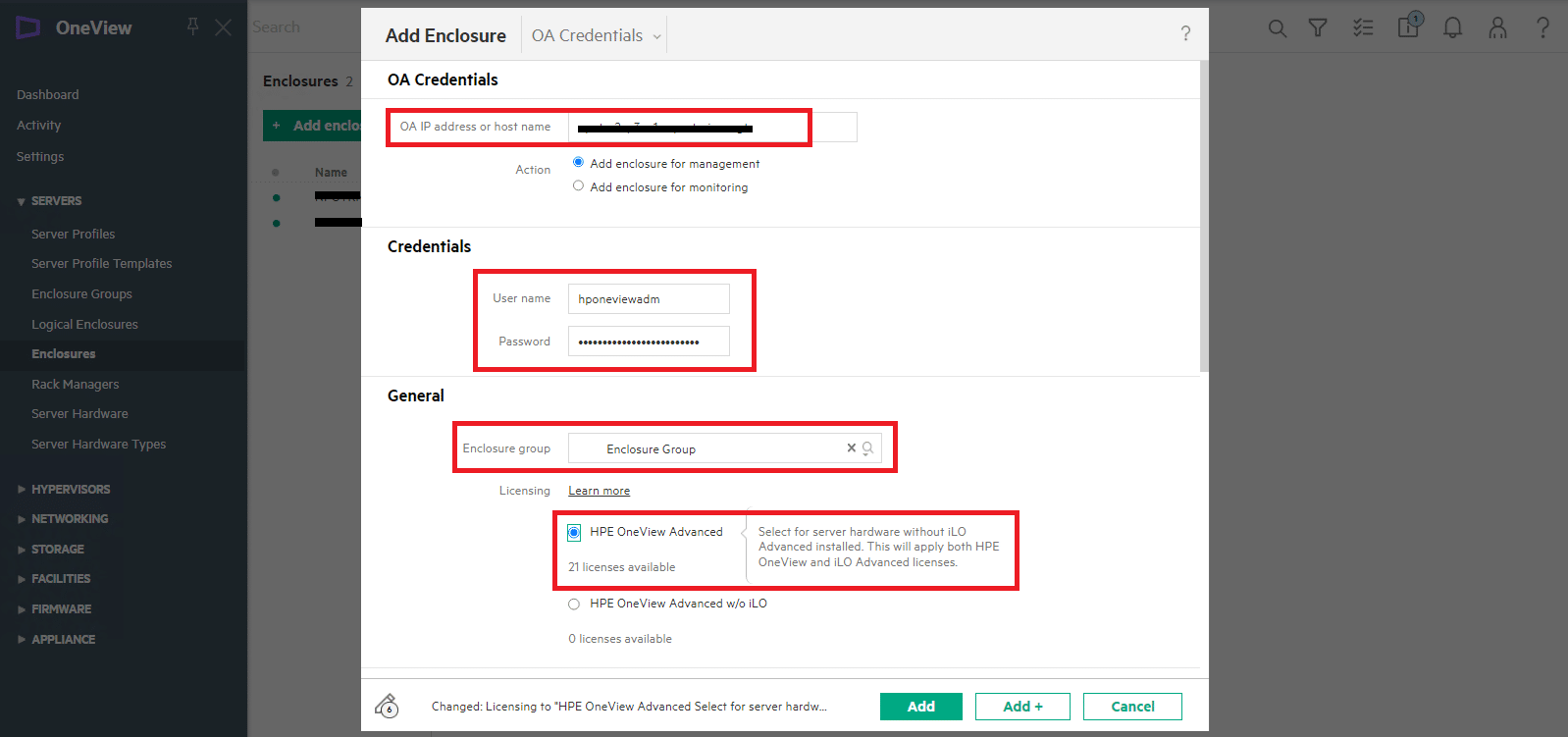
Task: Click the Add + button
Action: (x=1022, y=707)
